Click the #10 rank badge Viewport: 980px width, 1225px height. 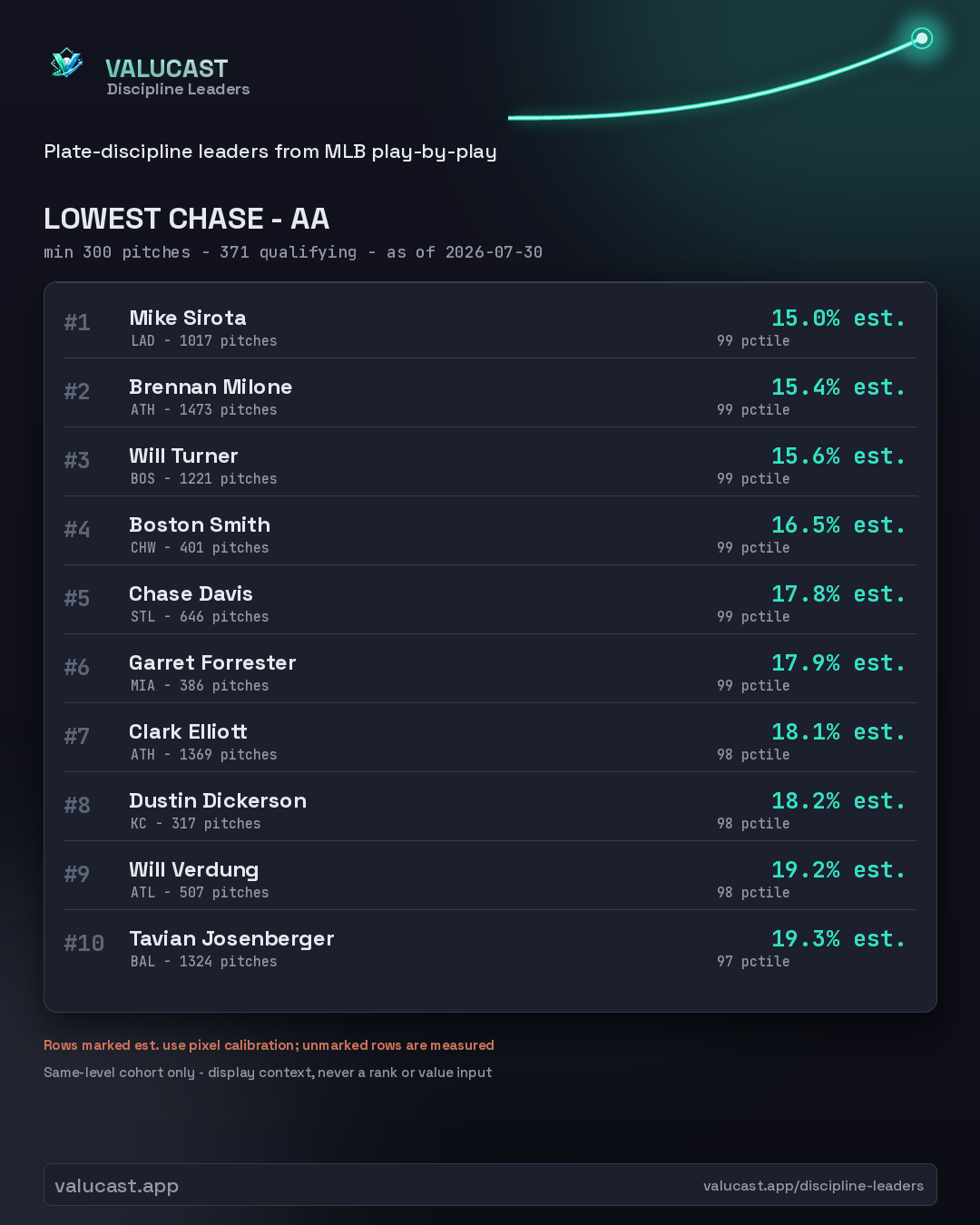[x=84, y=944]
